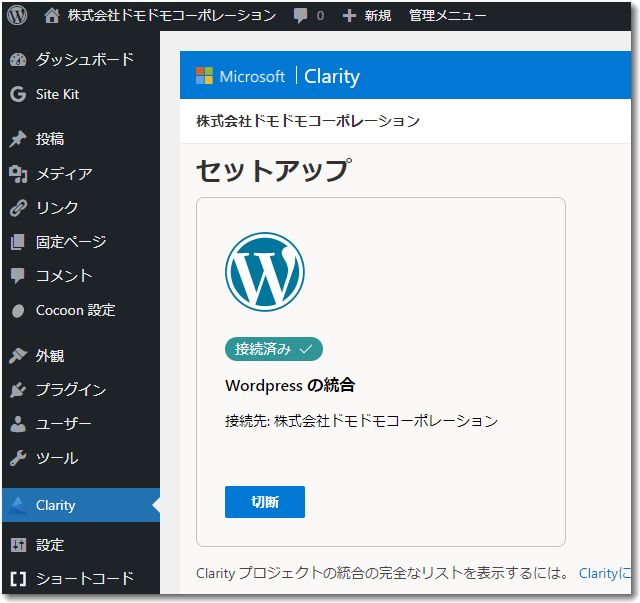This screenshot has width=640, height=603.
Task: Open the プラグイン plug icon
Action: (x=18, y=390)
